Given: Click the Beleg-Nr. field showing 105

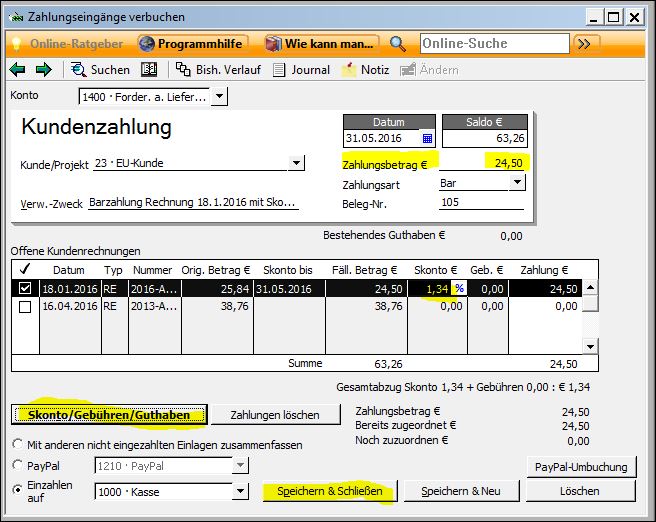Looking at the screenshot, I should pyautogui.click(x=481, y=202).
